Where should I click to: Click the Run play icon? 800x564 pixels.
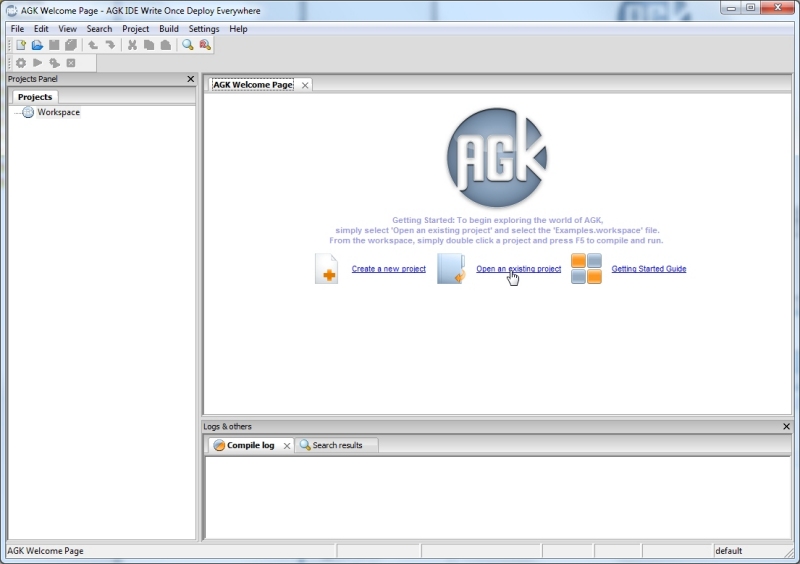click(37, 63)
